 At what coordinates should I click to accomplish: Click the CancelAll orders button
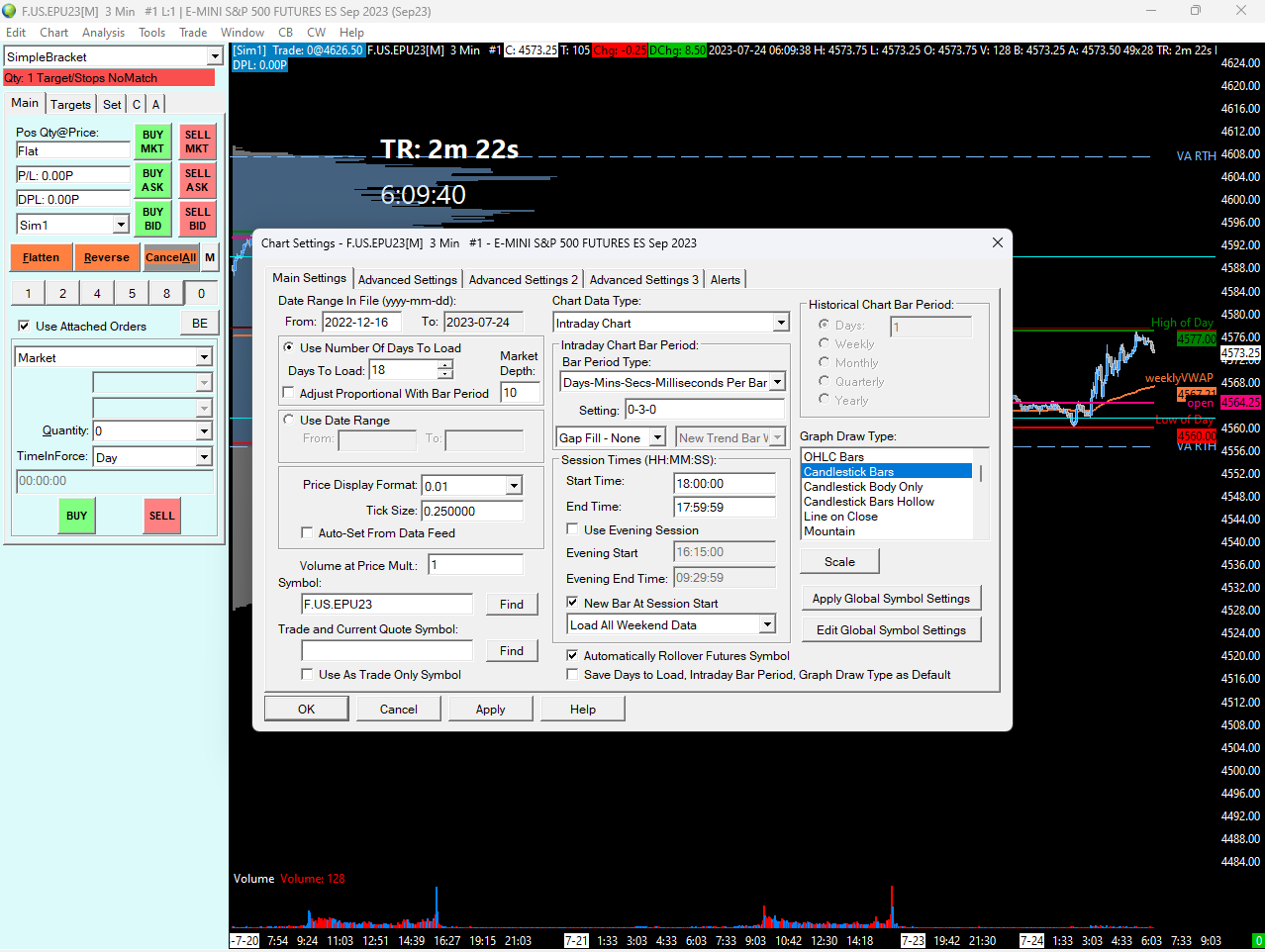tap(170, 257)
